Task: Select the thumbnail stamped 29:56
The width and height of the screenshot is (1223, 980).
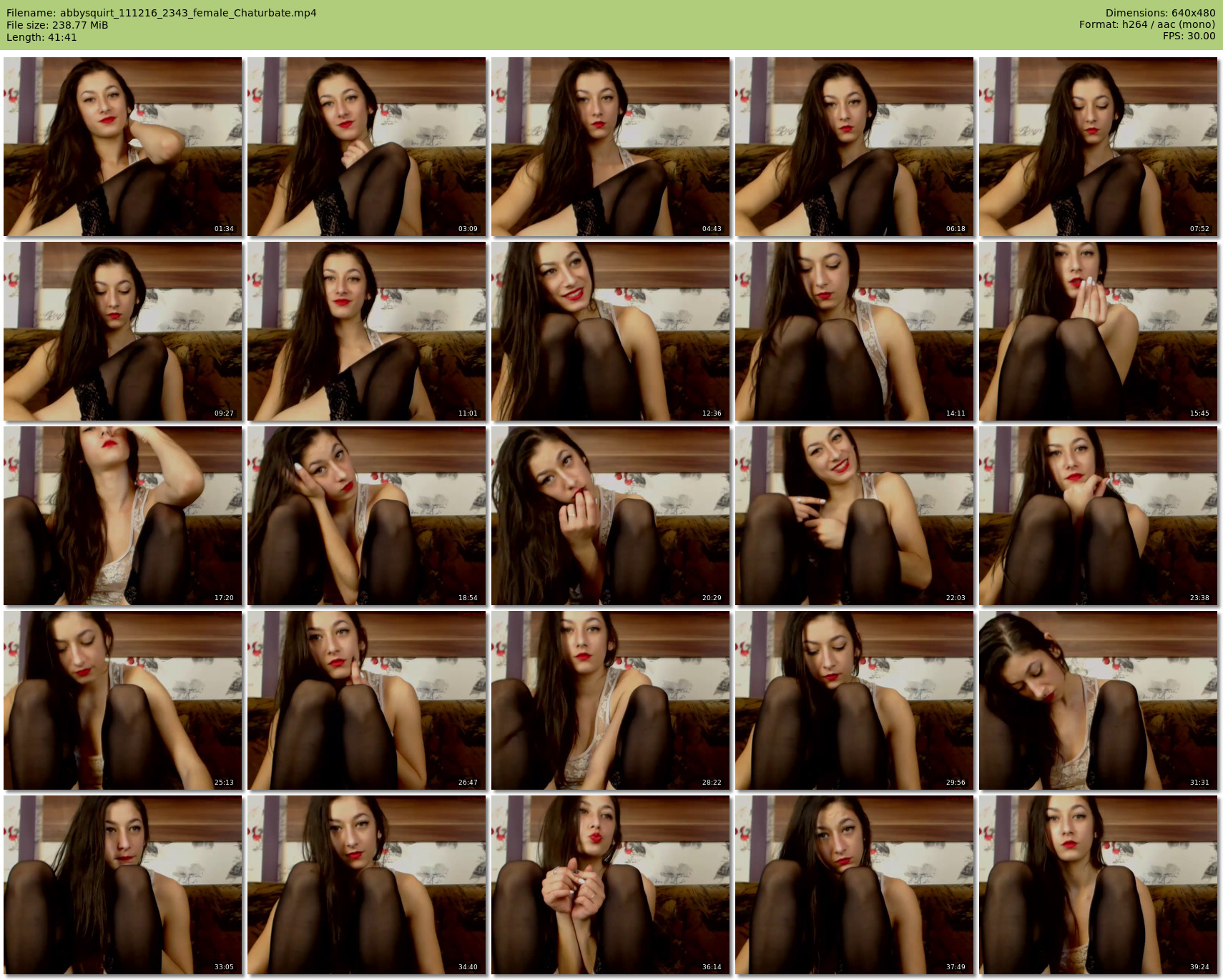Action: 855,700
